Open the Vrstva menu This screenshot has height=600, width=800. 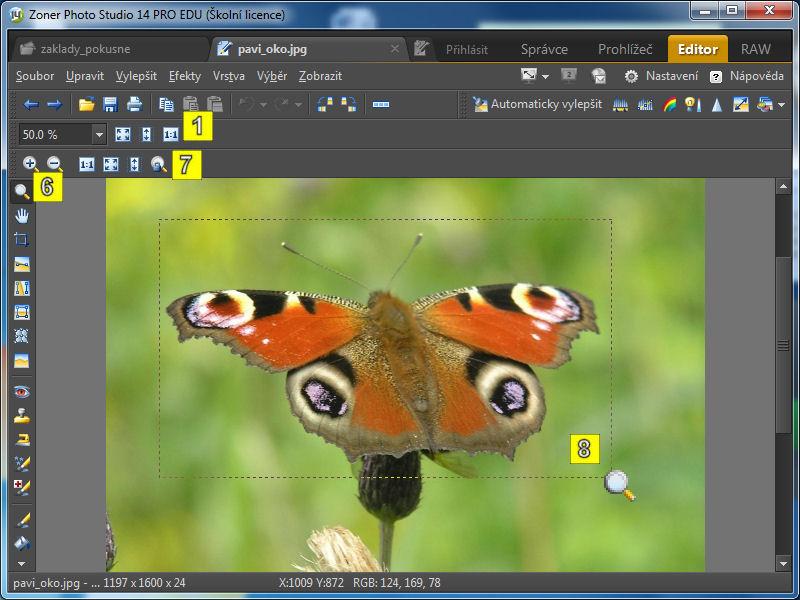229,76
